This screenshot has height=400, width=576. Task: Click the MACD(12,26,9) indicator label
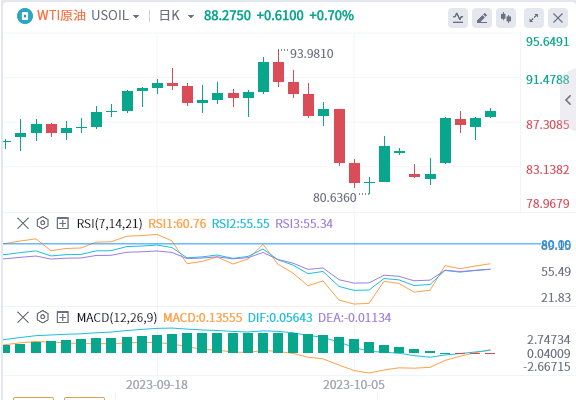coord(117,317)
